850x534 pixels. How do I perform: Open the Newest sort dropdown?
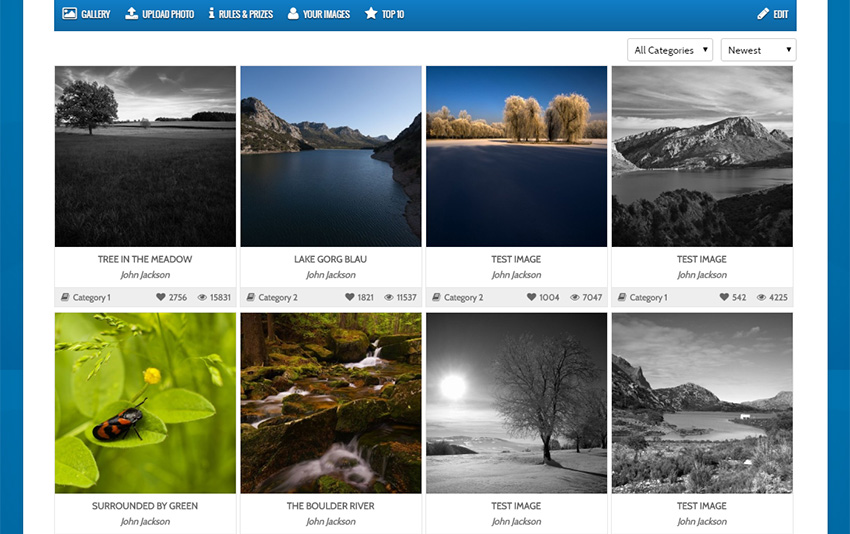tap(758, 50)
